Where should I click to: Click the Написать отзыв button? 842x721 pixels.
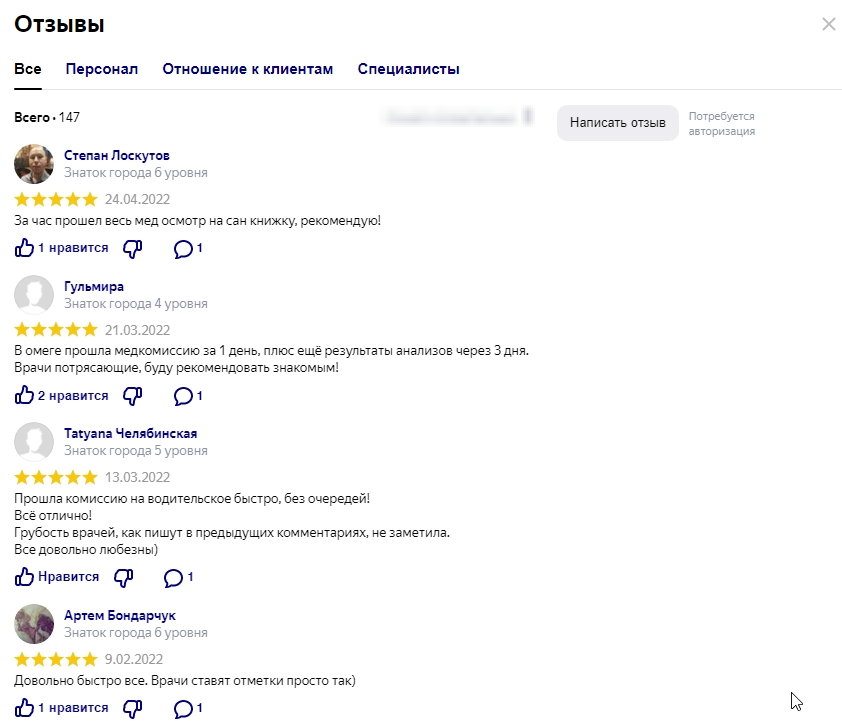click(617, 123)
